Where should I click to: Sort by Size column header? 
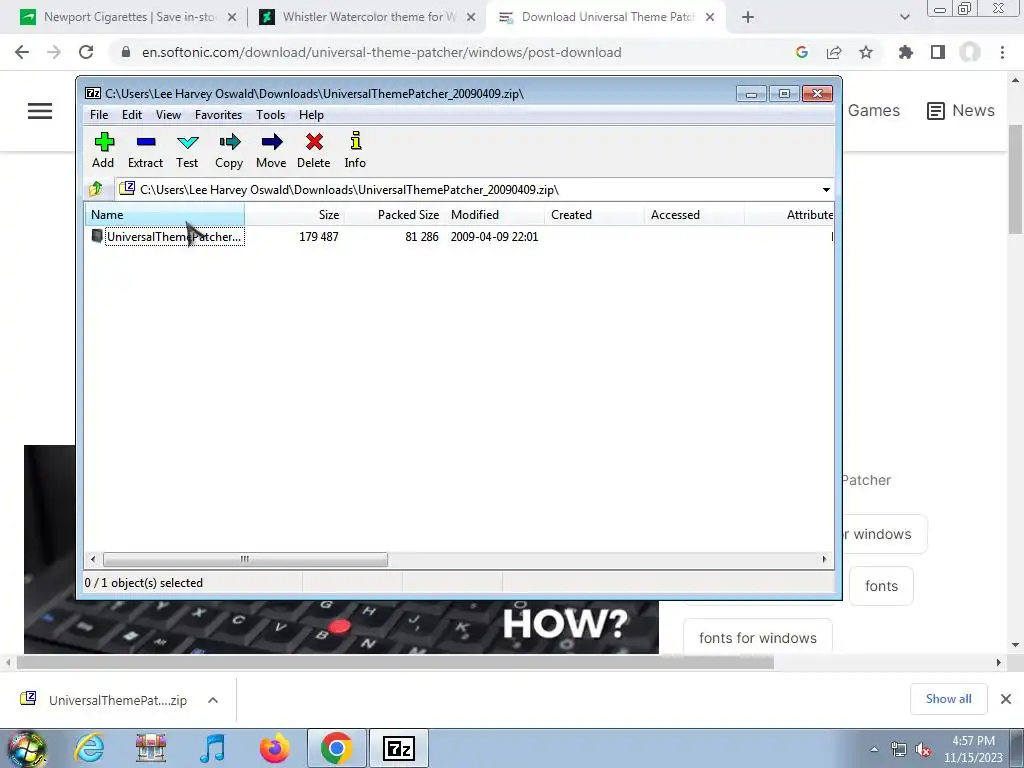(x=295, y=215)
